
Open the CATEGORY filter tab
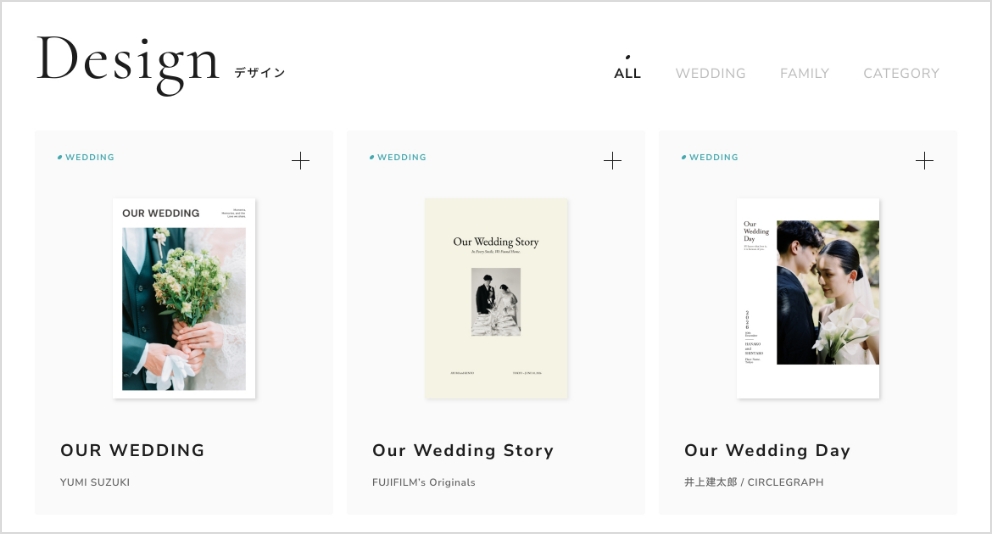tap(901, 73)
